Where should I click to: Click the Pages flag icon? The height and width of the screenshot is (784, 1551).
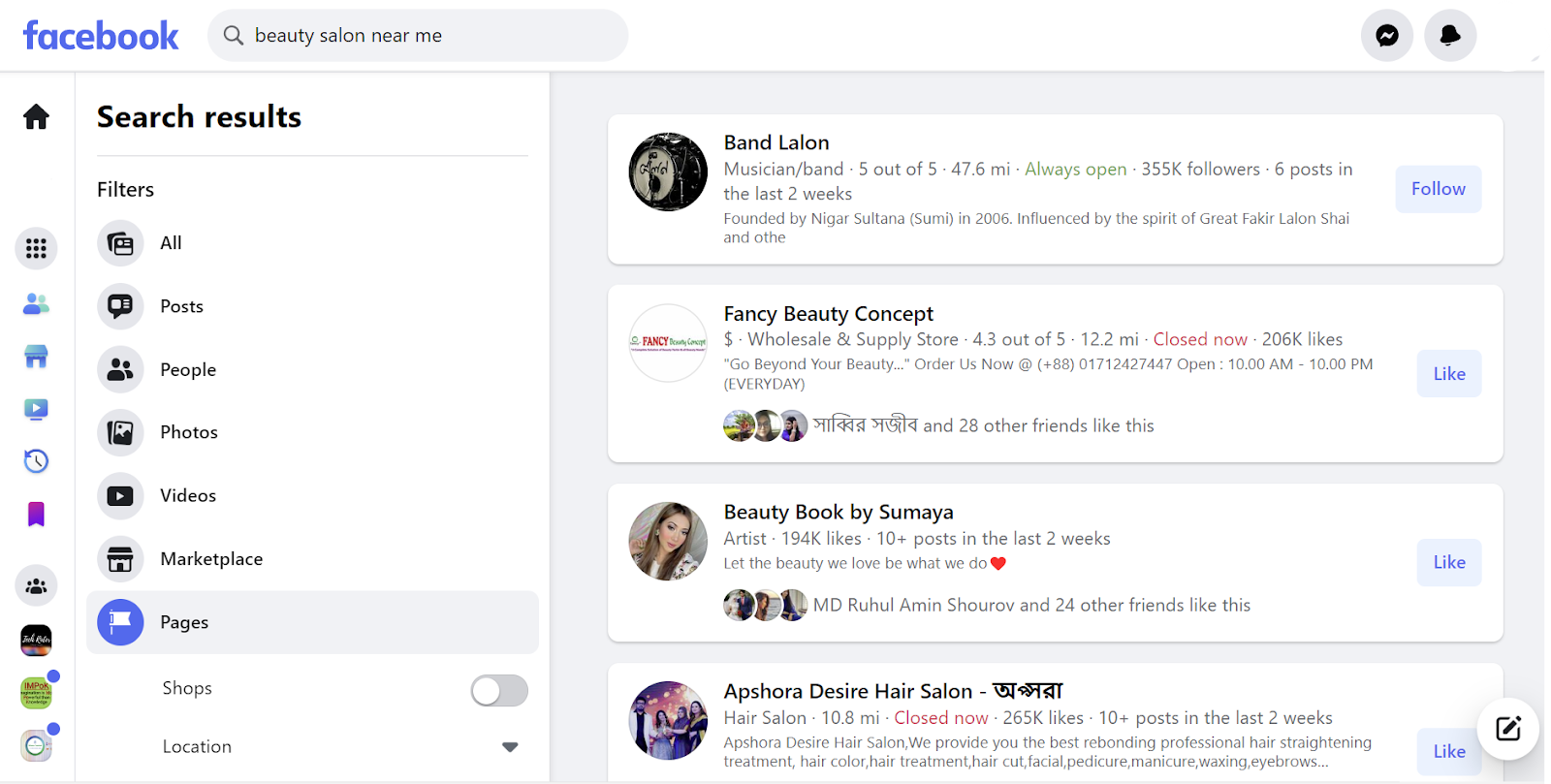click(120, 622)
